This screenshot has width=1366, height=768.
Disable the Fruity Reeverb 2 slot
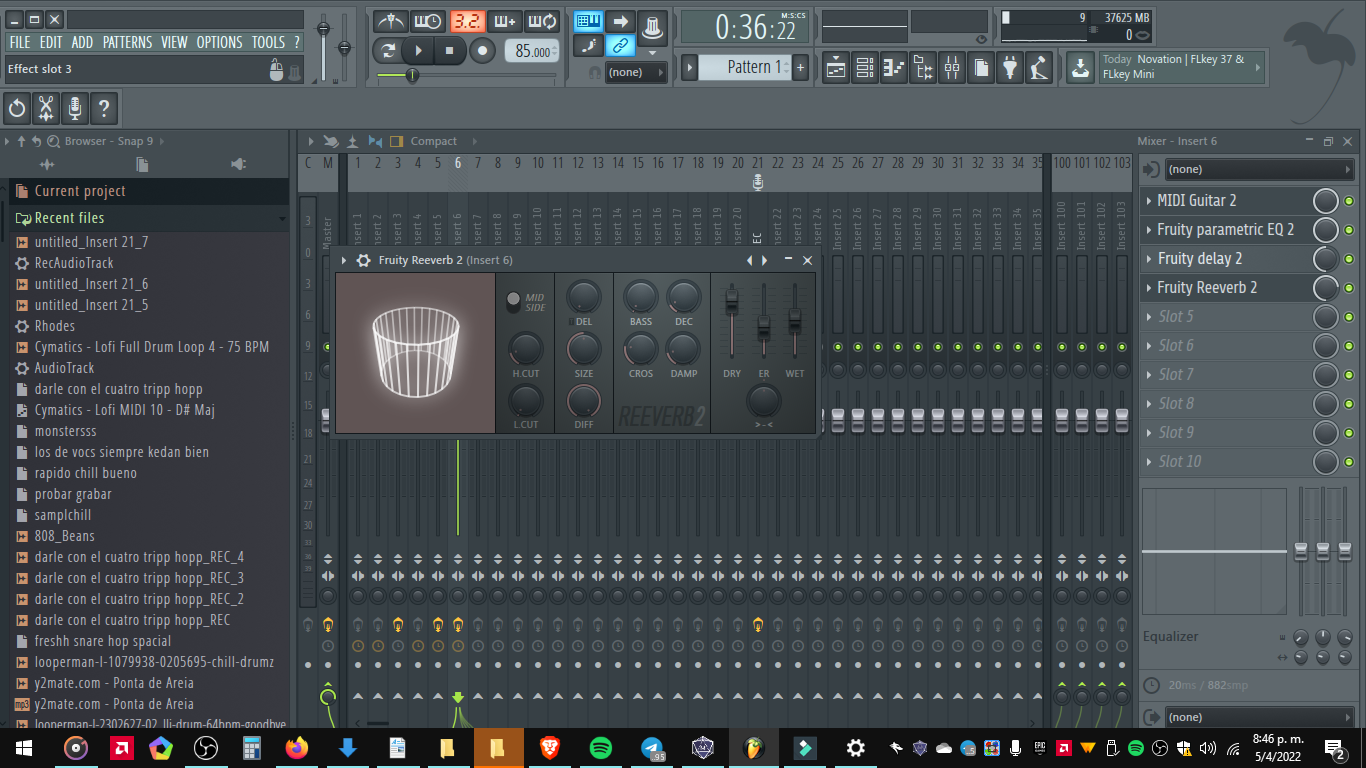1349,288
